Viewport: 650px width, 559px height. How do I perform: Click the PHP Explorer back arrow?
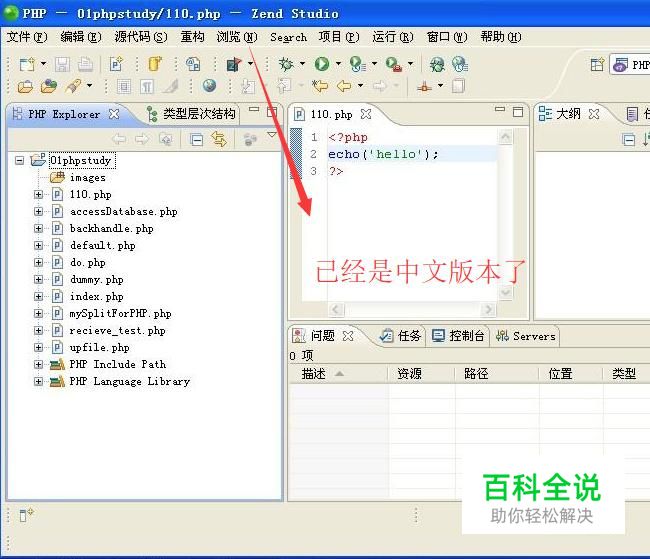(x=119, y=139)
